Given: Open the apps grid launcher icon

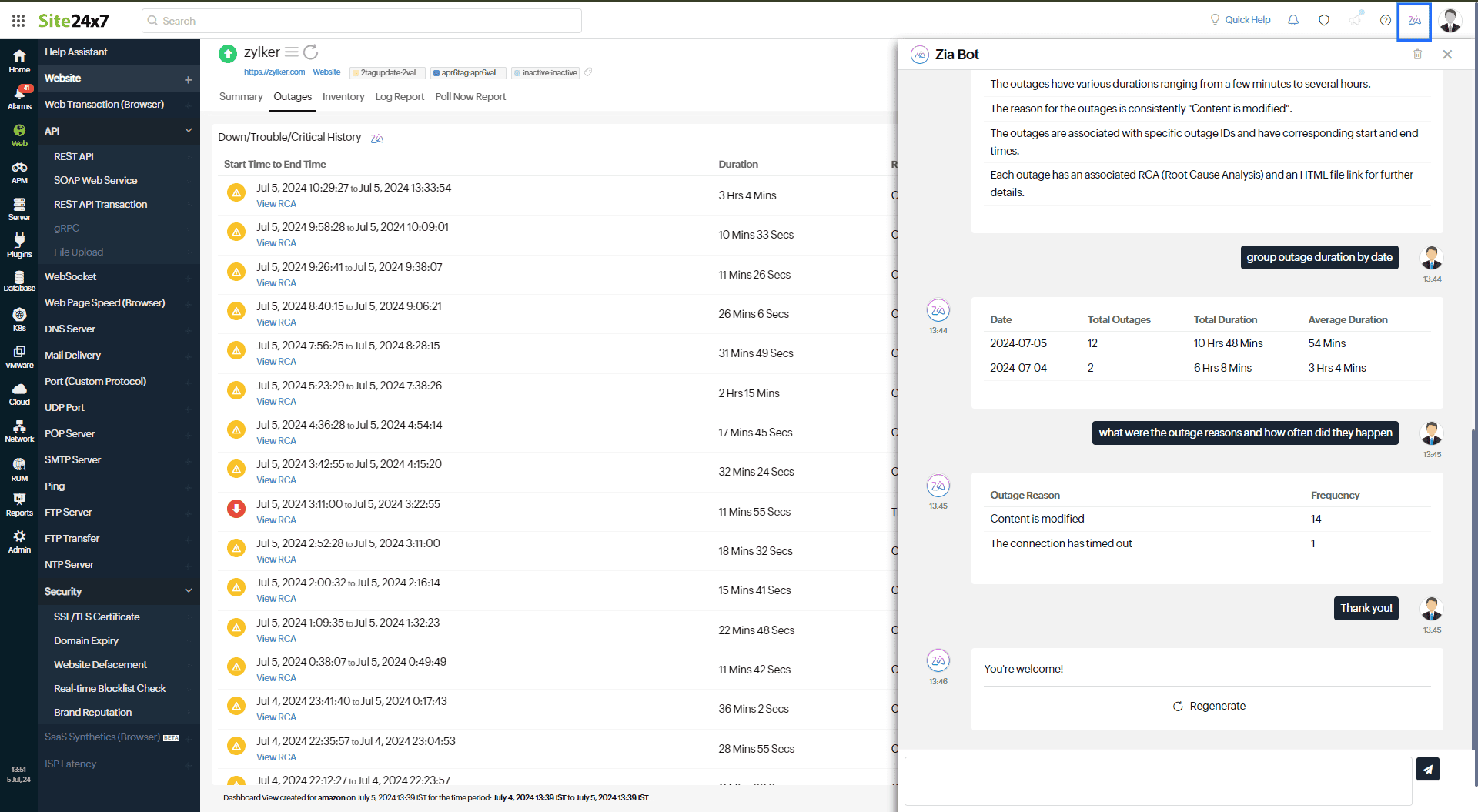Looking at the screenshot, I should tap(18, 21).
